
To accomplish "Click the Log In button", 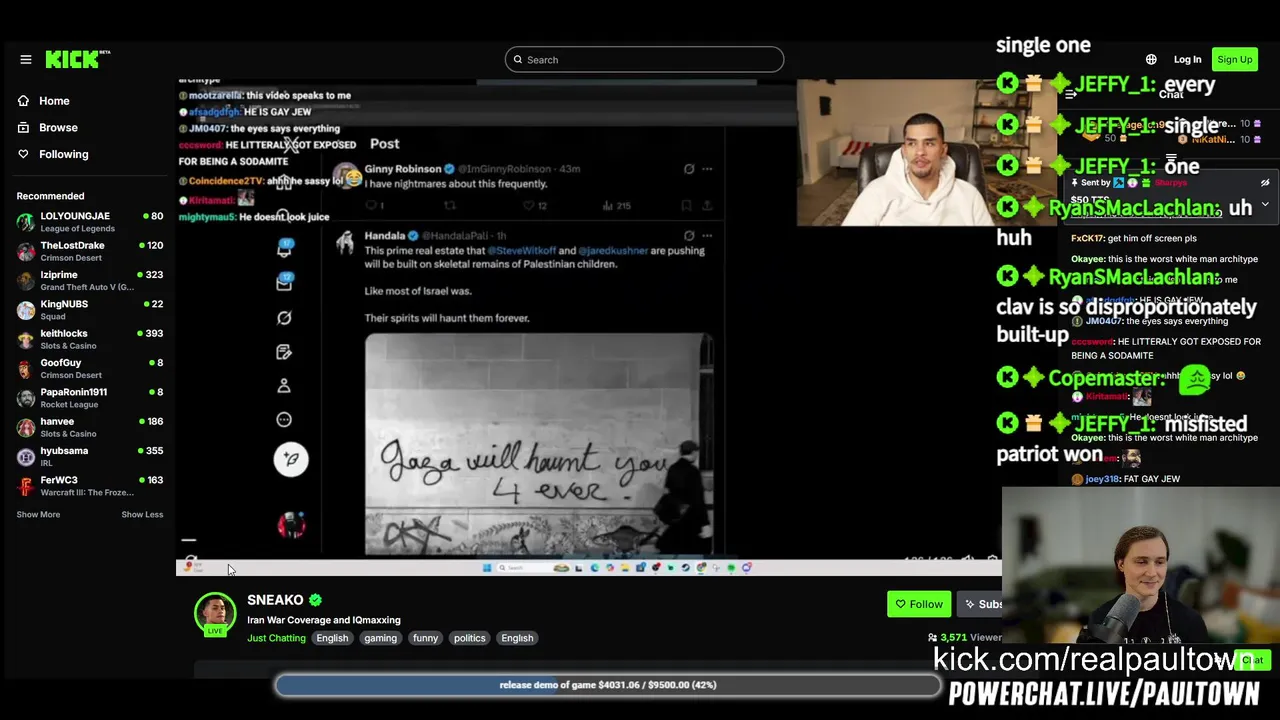I will pyautogui.click(x=1187, y=59).
